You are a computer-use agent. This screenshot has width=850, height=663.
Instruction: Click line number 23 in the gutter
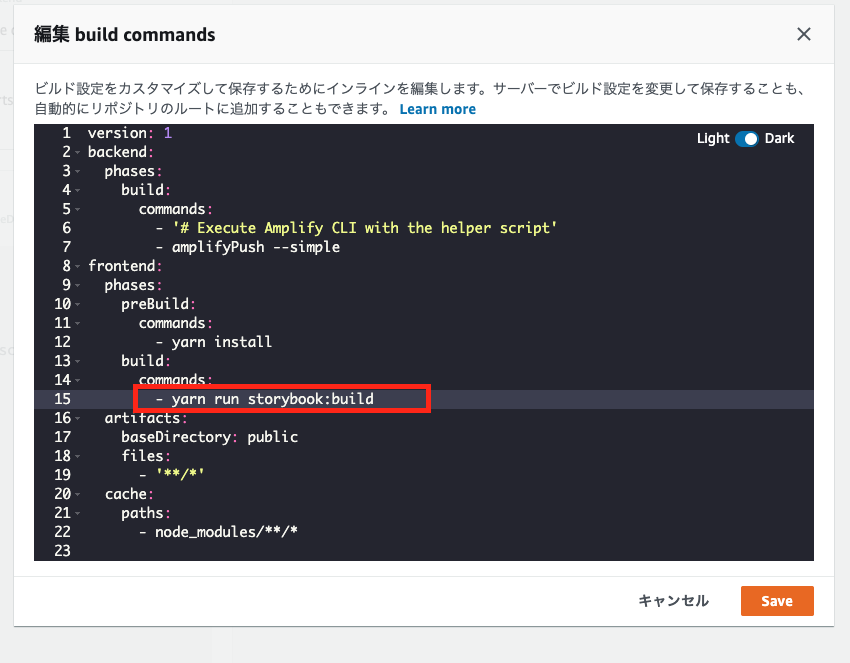coord(62,551)
